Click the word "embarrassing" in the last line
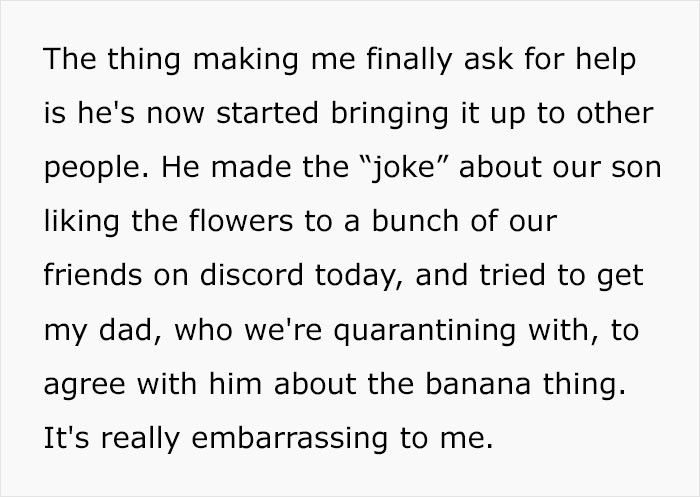700x497 pixels. [x=289, y=439]
